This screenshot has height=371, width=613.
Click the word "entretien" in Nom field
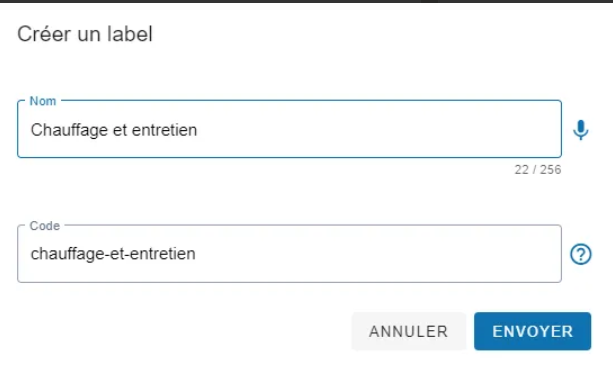[164, 130]
